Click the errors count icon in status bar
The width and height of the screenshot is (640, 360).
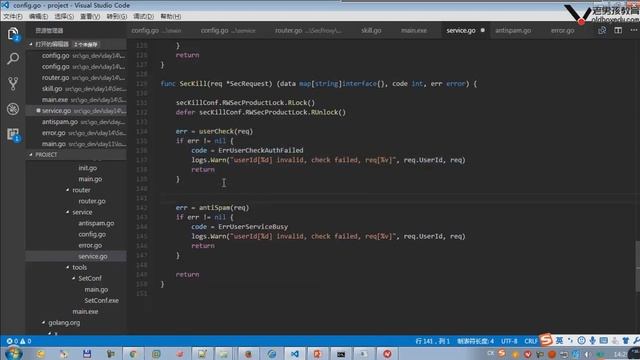coord(9,341)
